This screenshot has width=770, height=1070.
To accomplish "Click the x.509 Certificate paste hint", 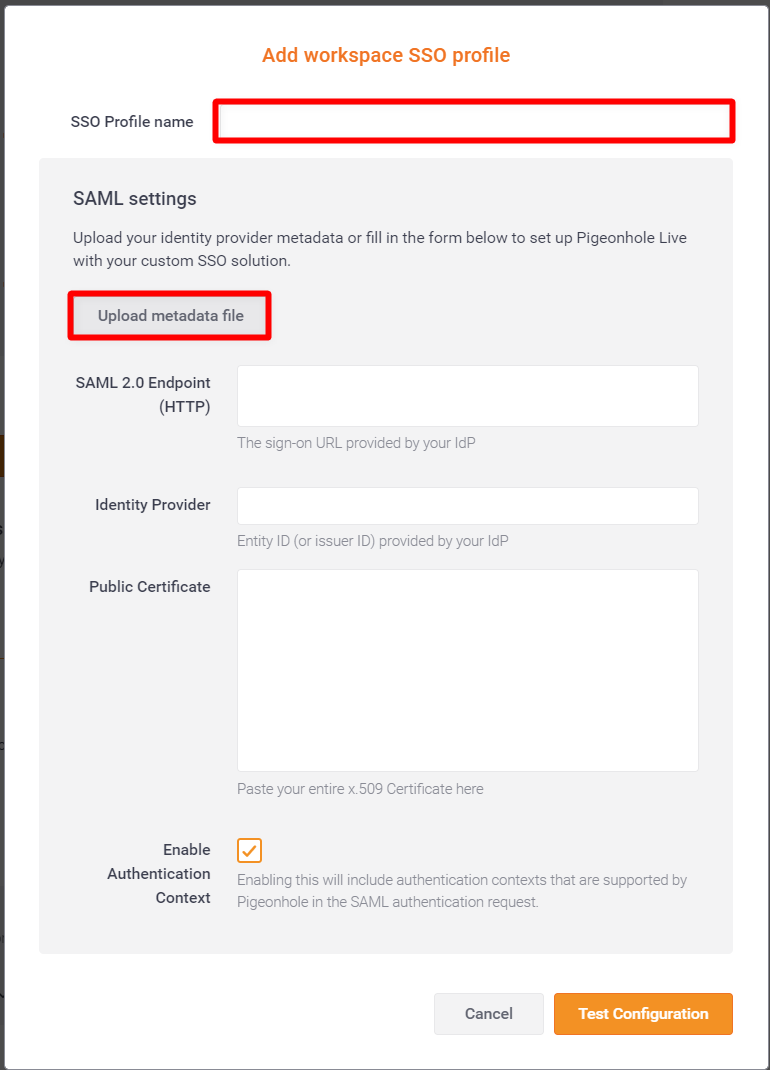I will [360, 789].
